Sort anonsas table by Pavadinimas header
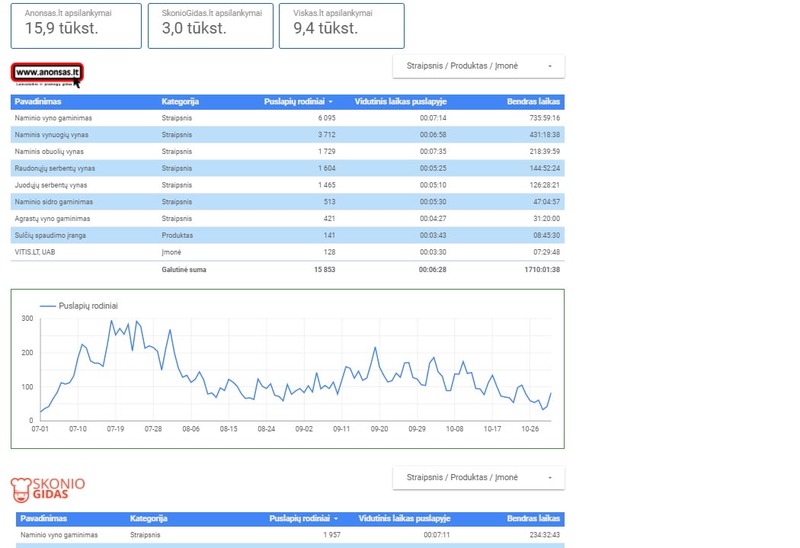Screen dimensions: 800x548 38,102
